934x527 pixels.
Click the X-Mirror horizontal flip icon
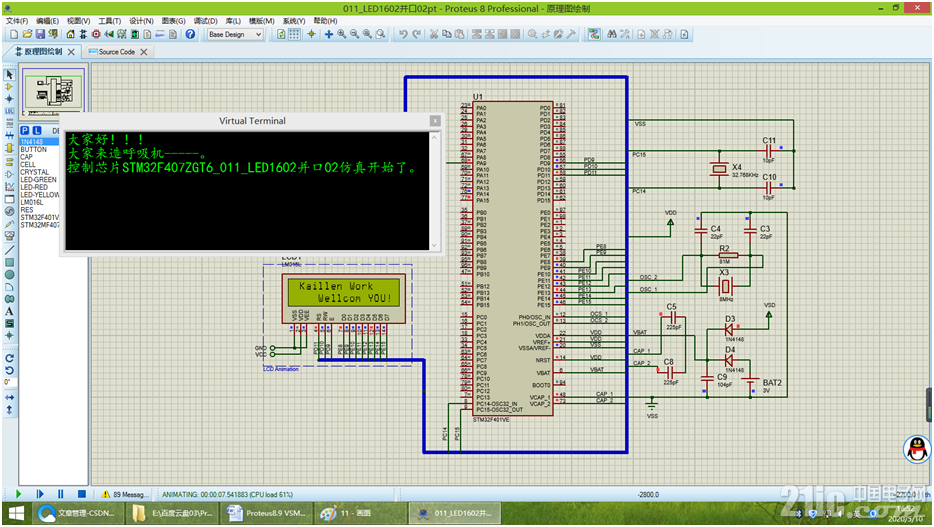tap(10, 397)
